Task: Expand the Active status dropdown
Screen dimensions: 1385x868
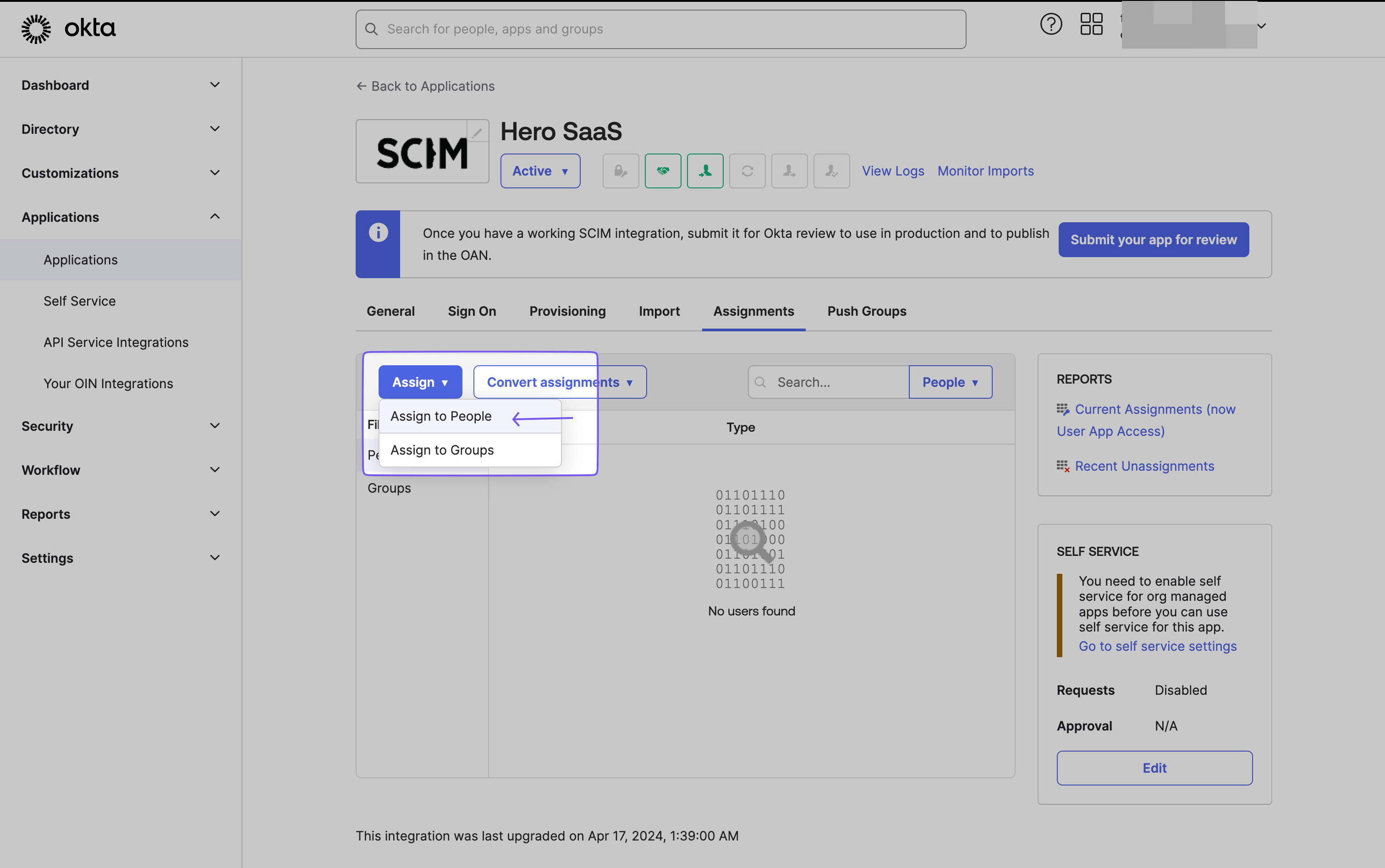Action: point(540,170)
